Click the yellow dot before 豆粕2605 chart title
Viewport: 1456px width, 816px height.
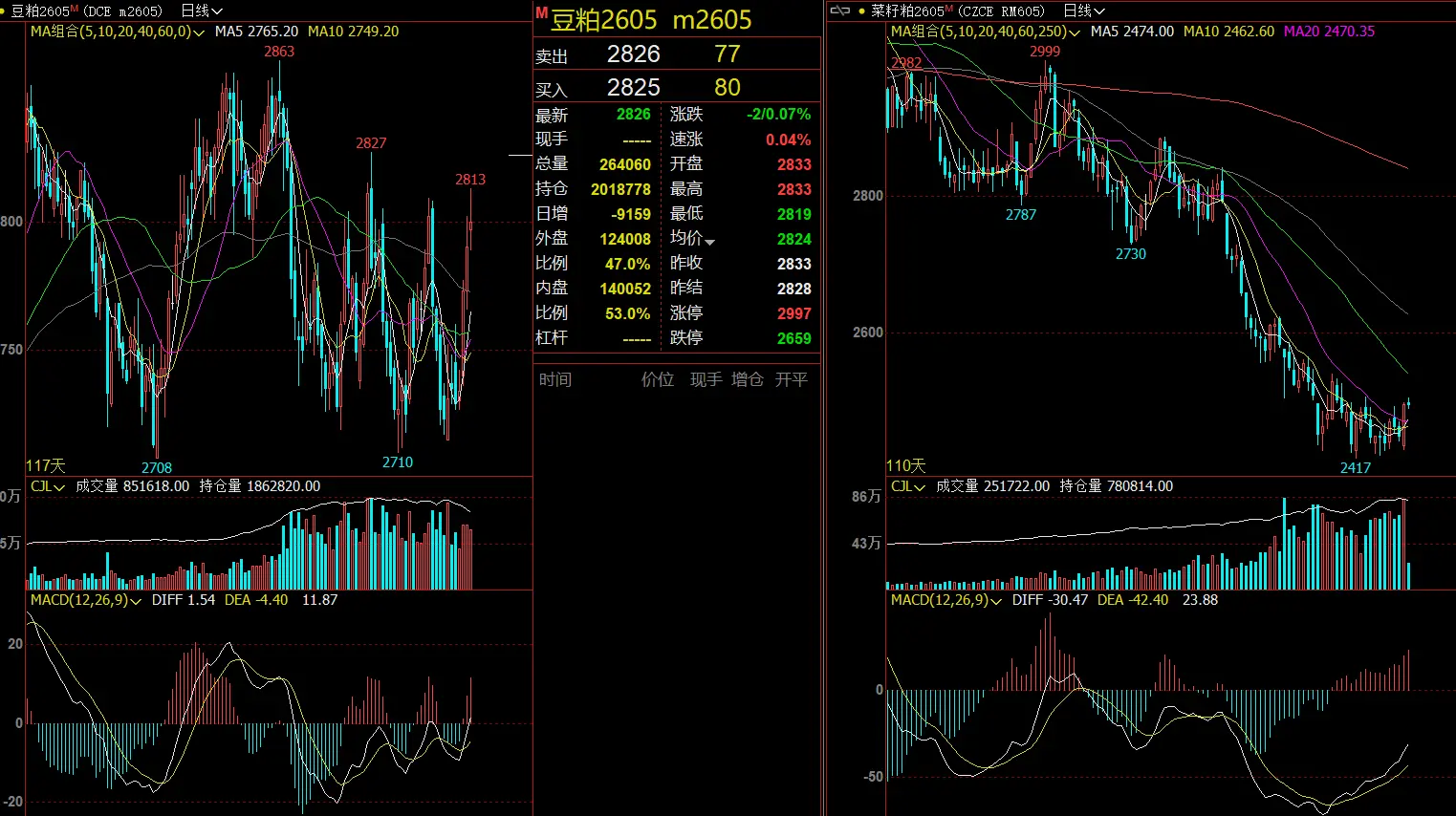pos(5,11)
